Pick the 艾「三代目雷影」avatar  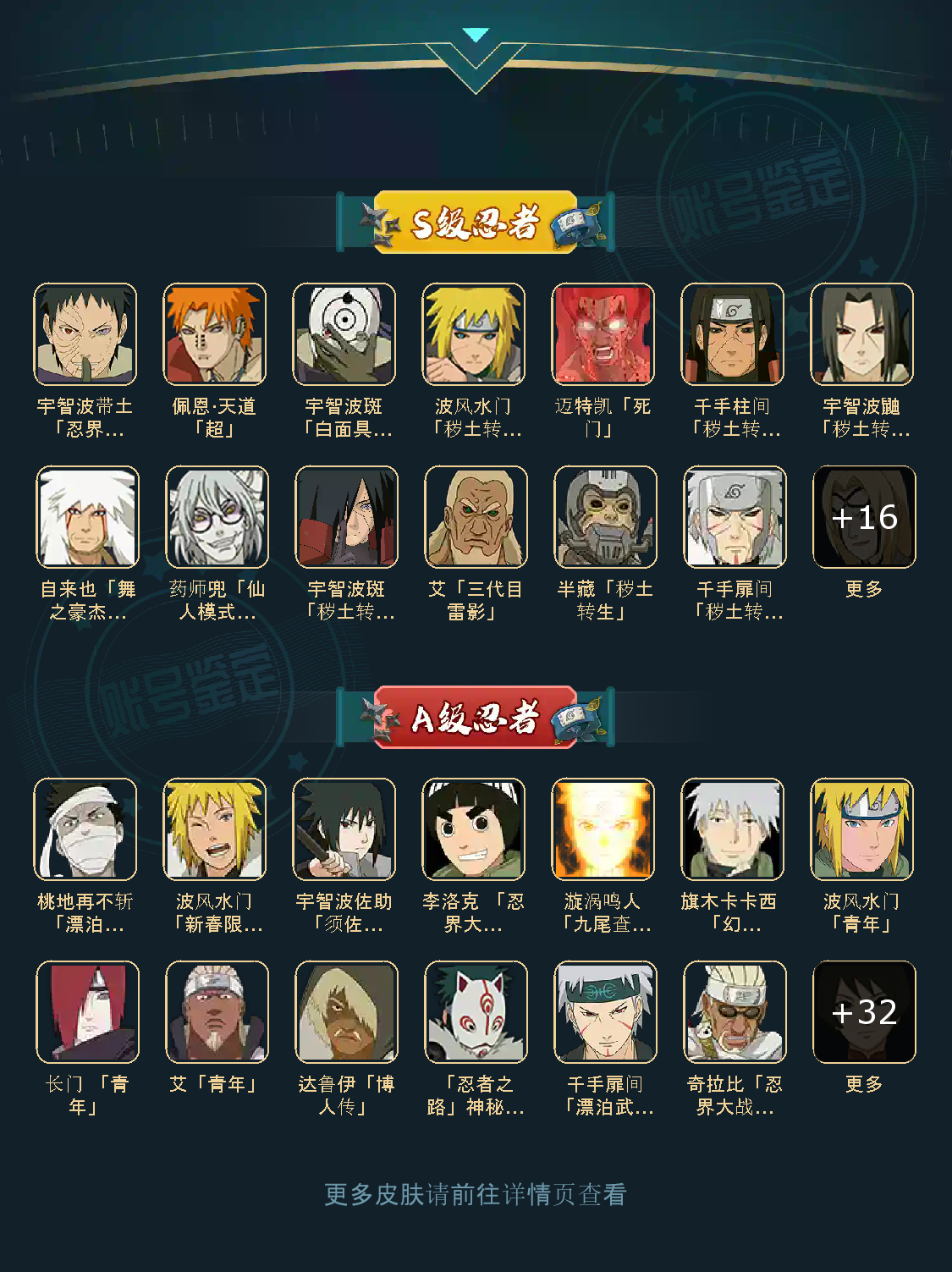pos(476,517)
